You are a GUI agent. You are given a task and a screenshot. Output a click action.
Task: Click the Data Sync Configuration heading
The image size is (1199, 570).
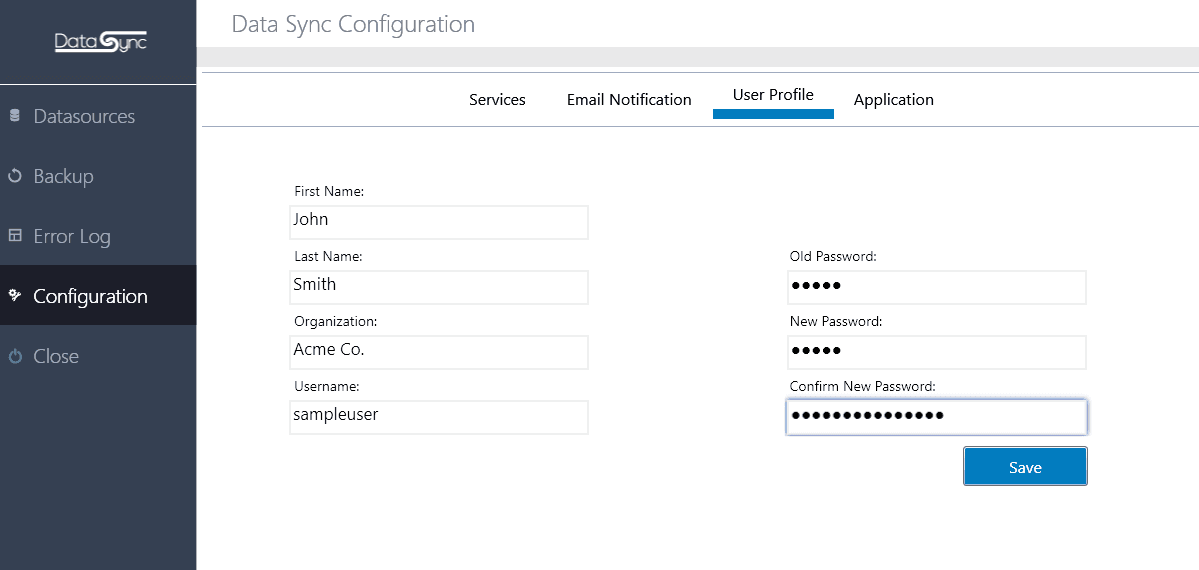click(x=353, y=24)
